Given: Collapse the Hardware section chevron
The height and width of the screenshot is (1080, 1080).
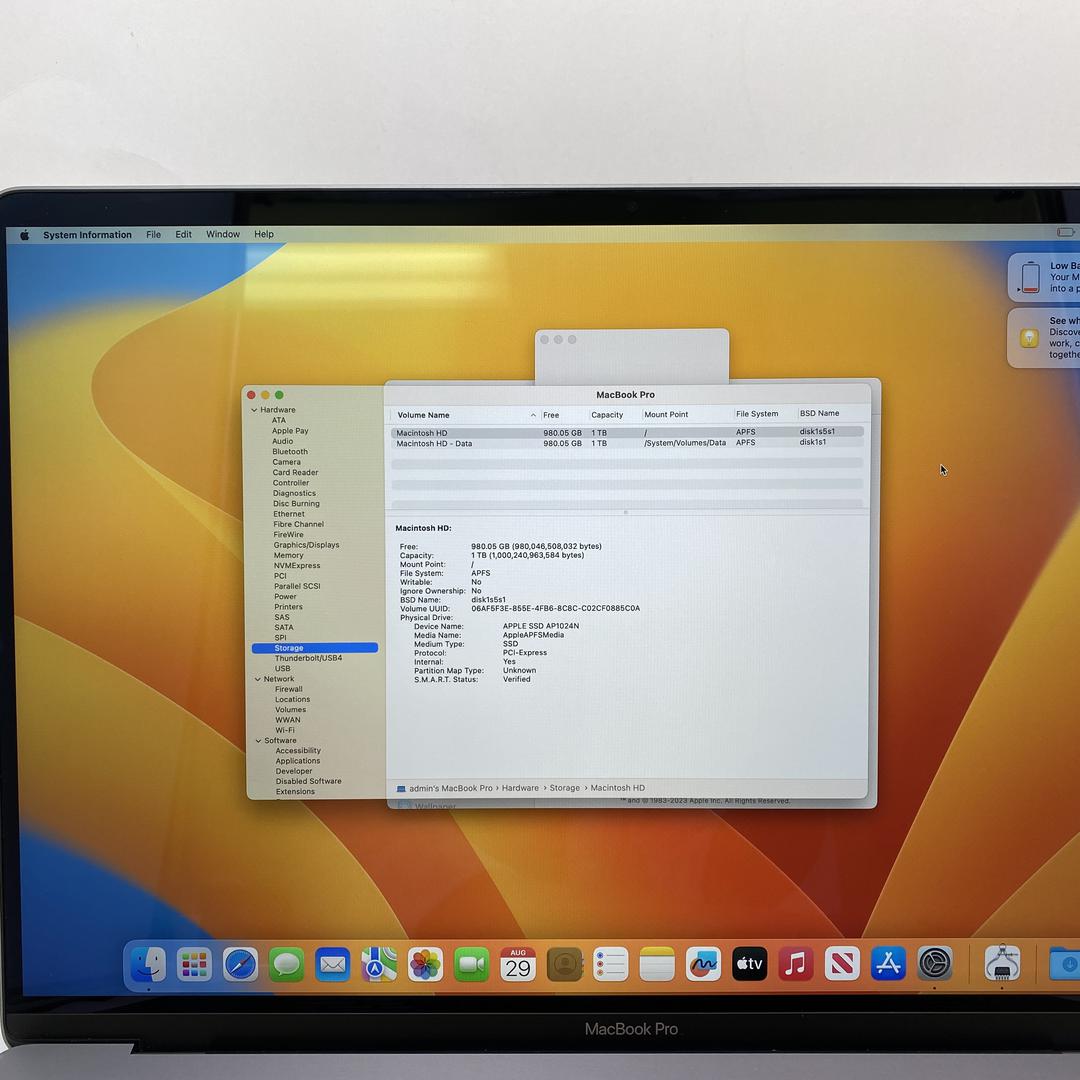Looking at the screenshot, I should pyautogui.click(x=254, y=410).
